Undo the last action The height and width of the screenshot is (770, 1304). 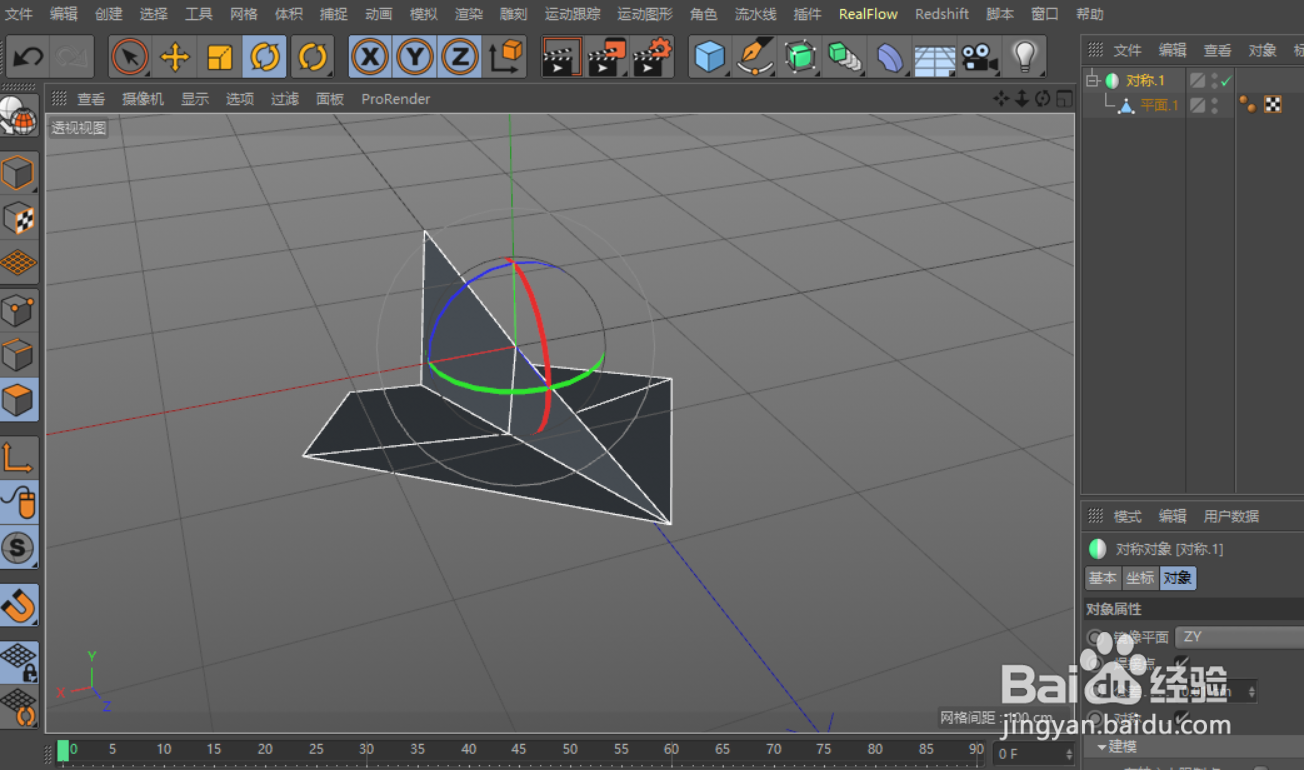[28, 57]
